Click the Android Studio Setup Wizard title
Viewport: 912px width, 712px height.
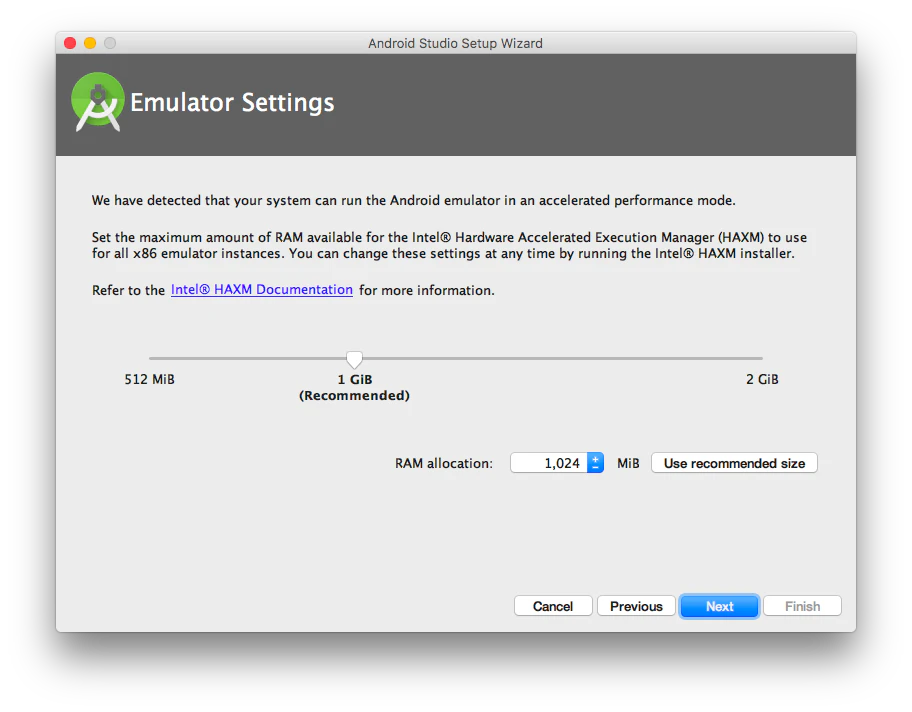pos(455,44)
